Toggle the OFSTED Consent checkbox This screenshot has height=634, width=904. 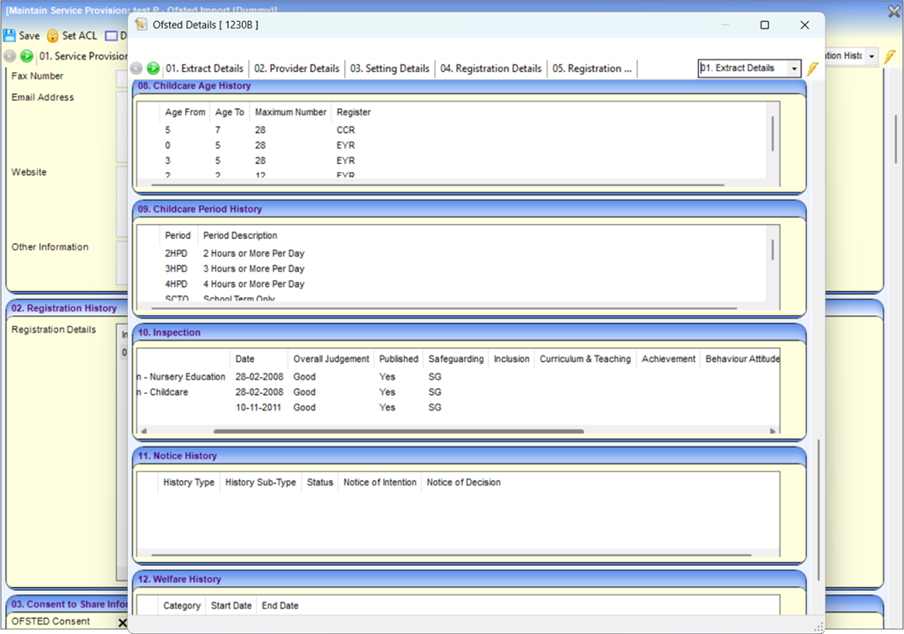(123, 622)
